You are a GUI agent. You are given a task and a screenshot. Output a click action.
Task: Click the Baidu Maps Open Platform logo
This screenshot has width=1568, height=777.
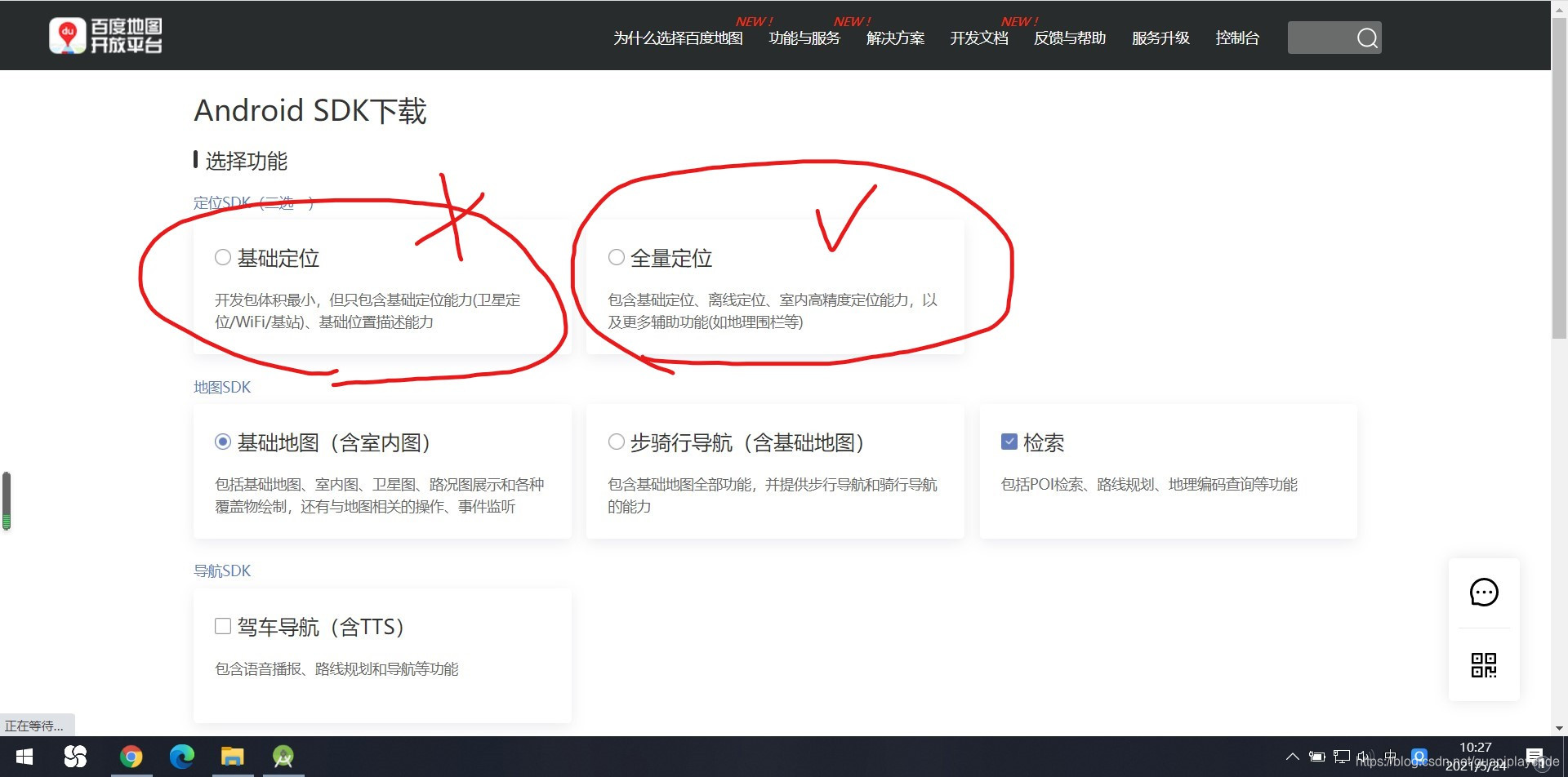(105, 34)
